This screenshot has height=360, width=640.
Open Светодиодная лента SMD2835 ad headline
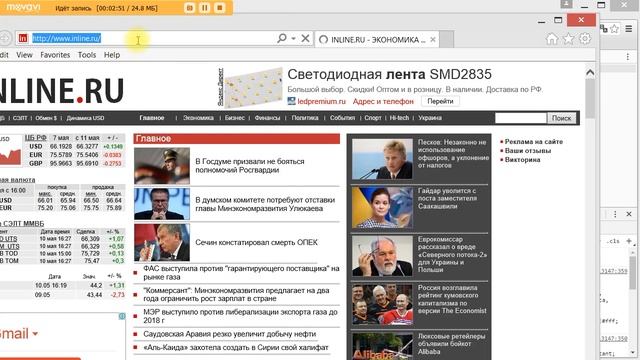pos(389,74)
